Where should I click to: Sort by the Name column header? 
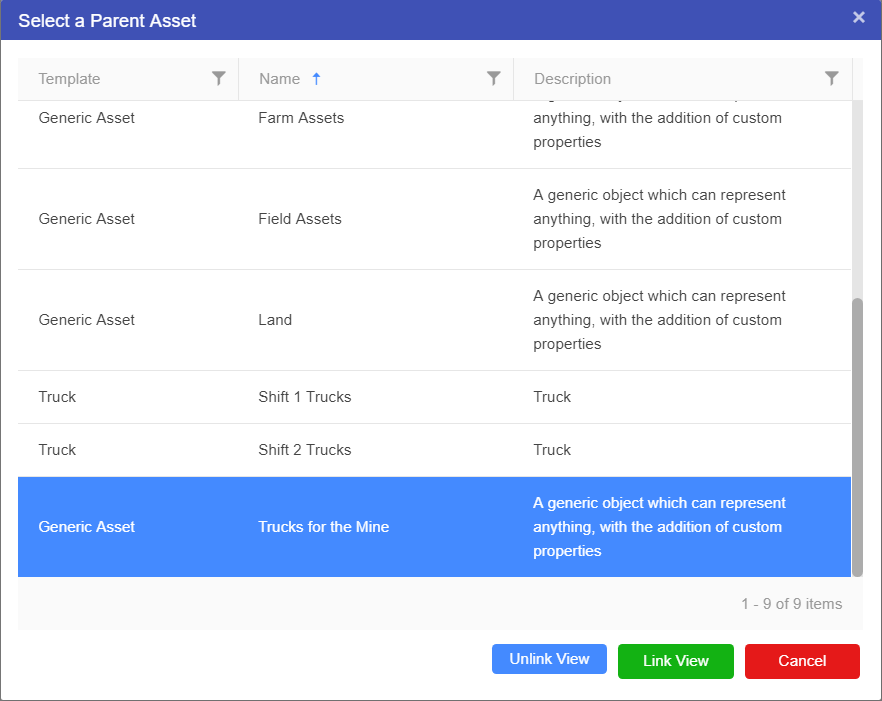(279, 79)
